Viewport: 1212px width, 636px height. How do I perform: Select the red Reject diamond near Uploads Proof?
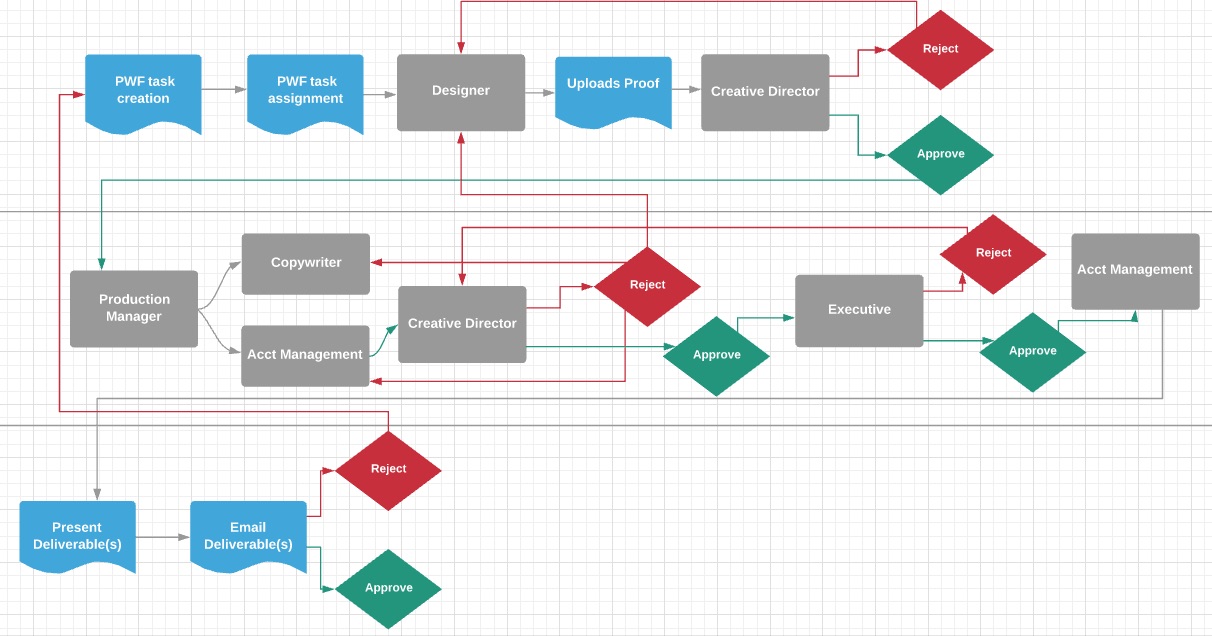[940, 49]
